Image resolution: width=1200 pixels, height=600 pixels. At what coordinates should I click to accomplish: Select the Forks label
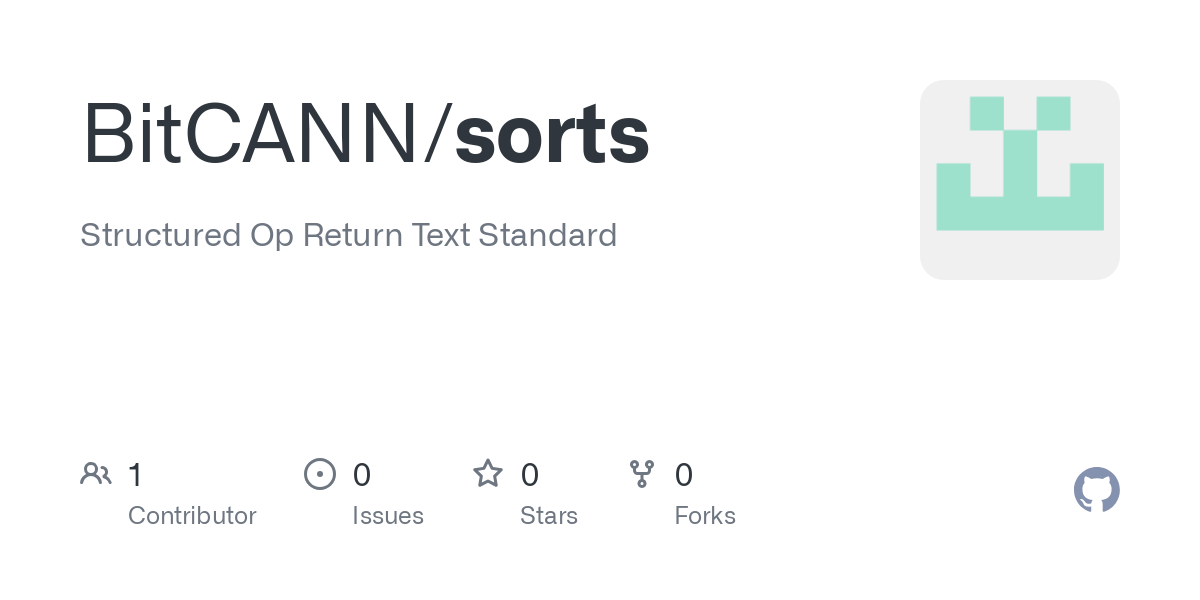705,516
